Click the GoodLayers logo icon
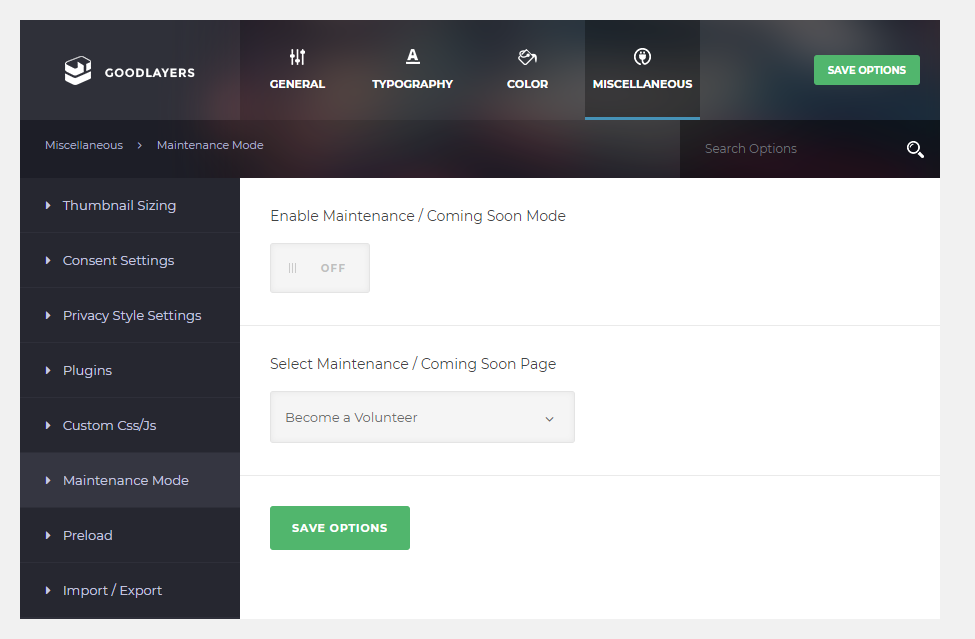 pos(78,70)
